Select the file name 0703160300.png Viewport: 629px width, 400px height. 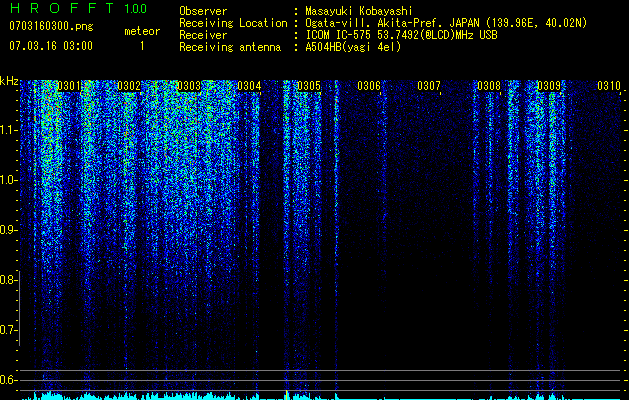(x=51, y=26)
